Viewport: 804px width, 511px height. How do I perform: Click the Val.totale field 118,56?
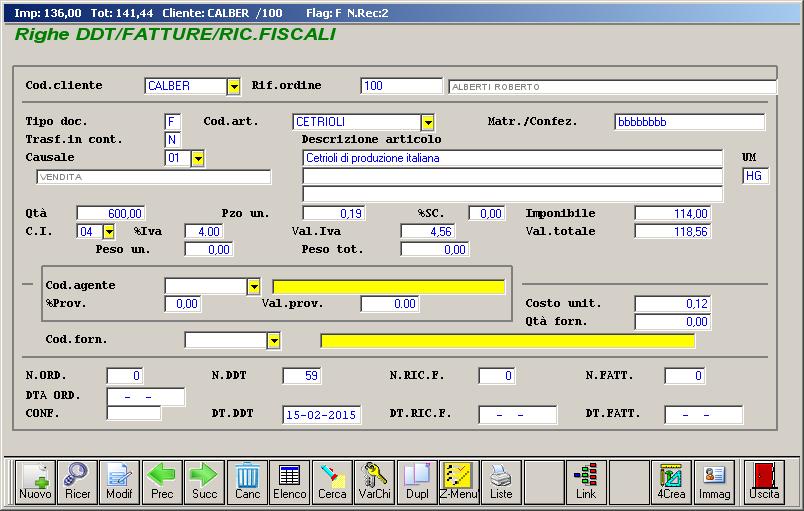673,232
